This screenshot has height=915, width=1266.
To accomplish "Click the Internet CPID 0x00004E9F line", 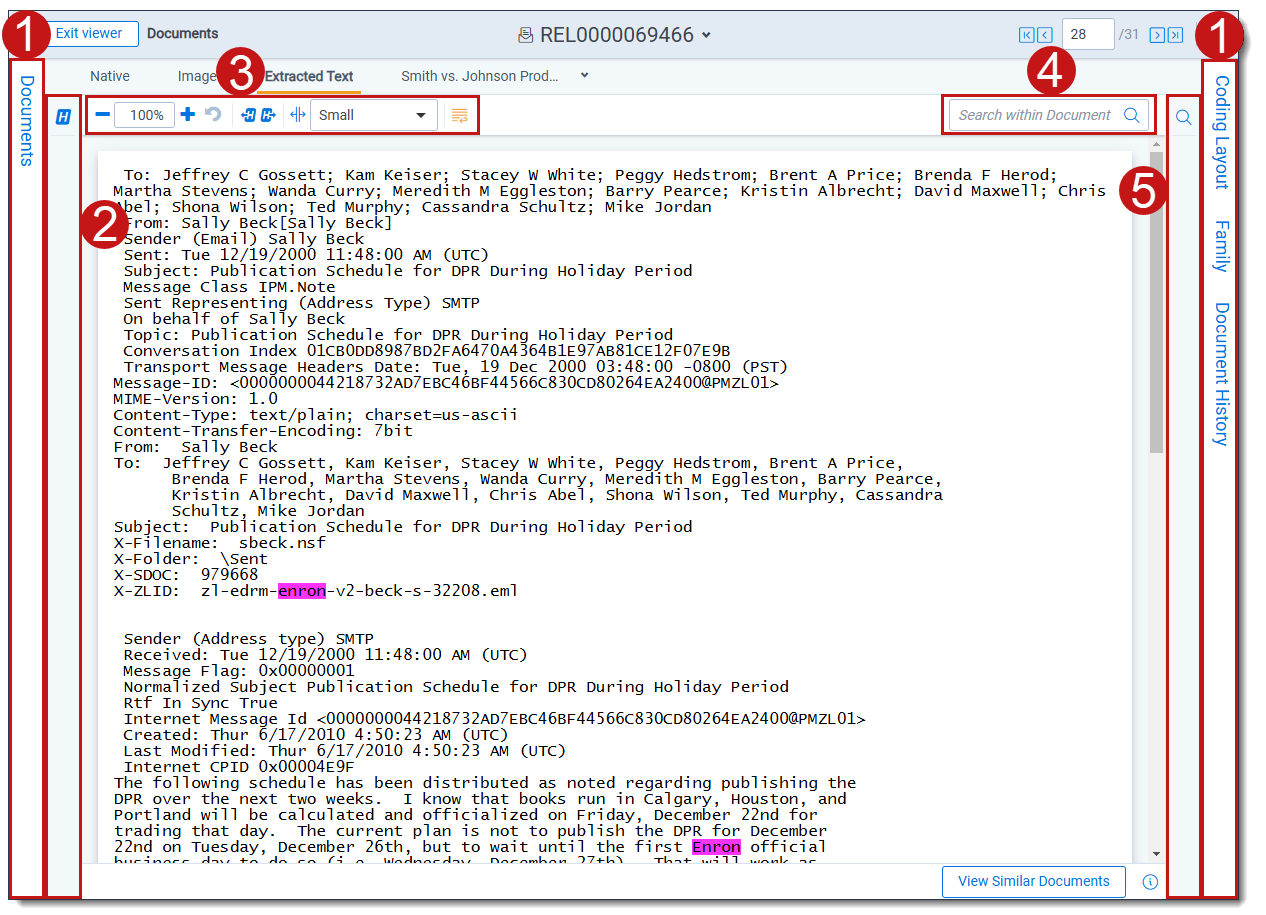I will 239,767.
